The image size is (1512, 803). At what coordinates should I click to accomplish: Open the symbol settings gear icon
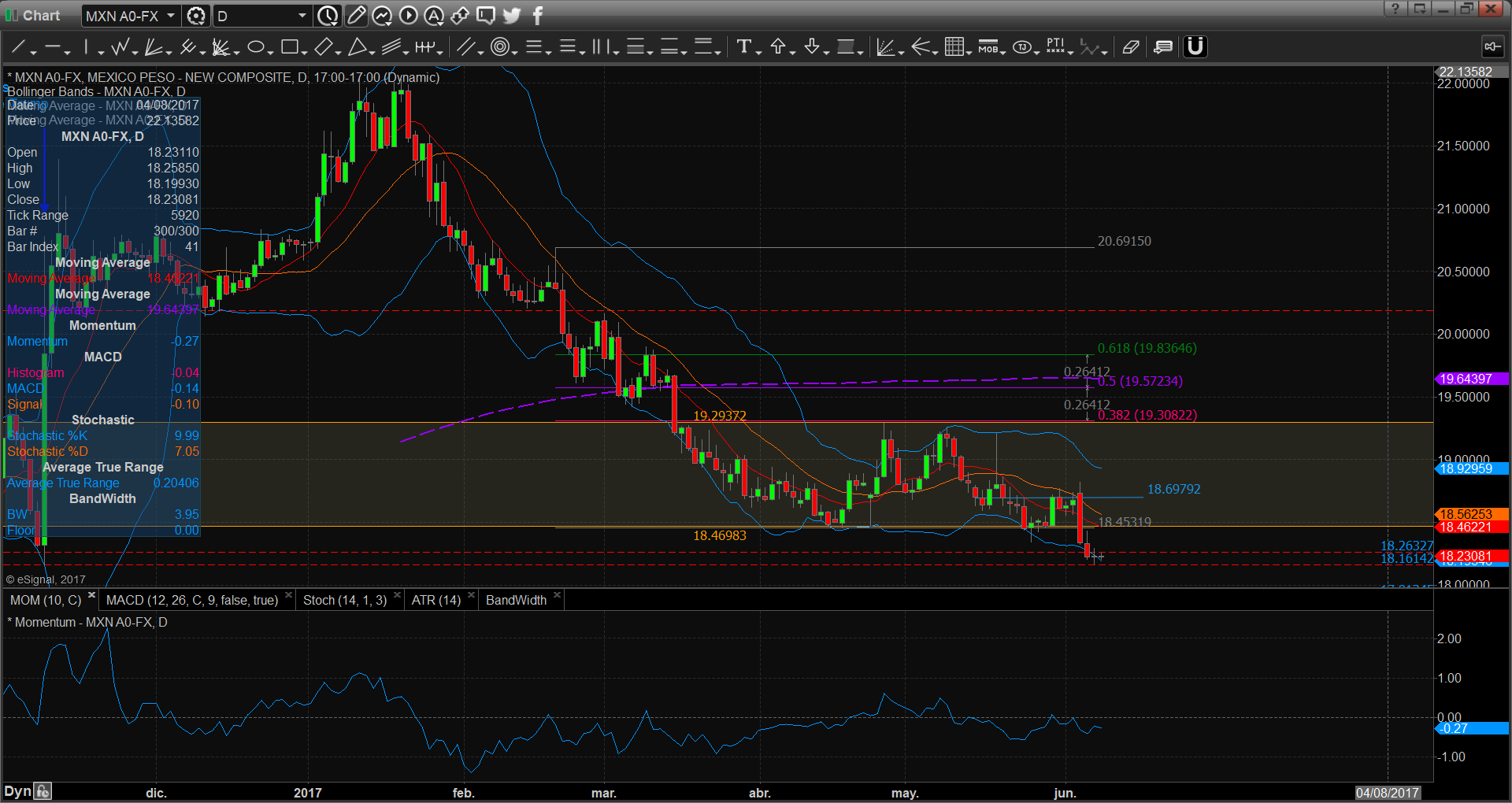pos(196,16)
